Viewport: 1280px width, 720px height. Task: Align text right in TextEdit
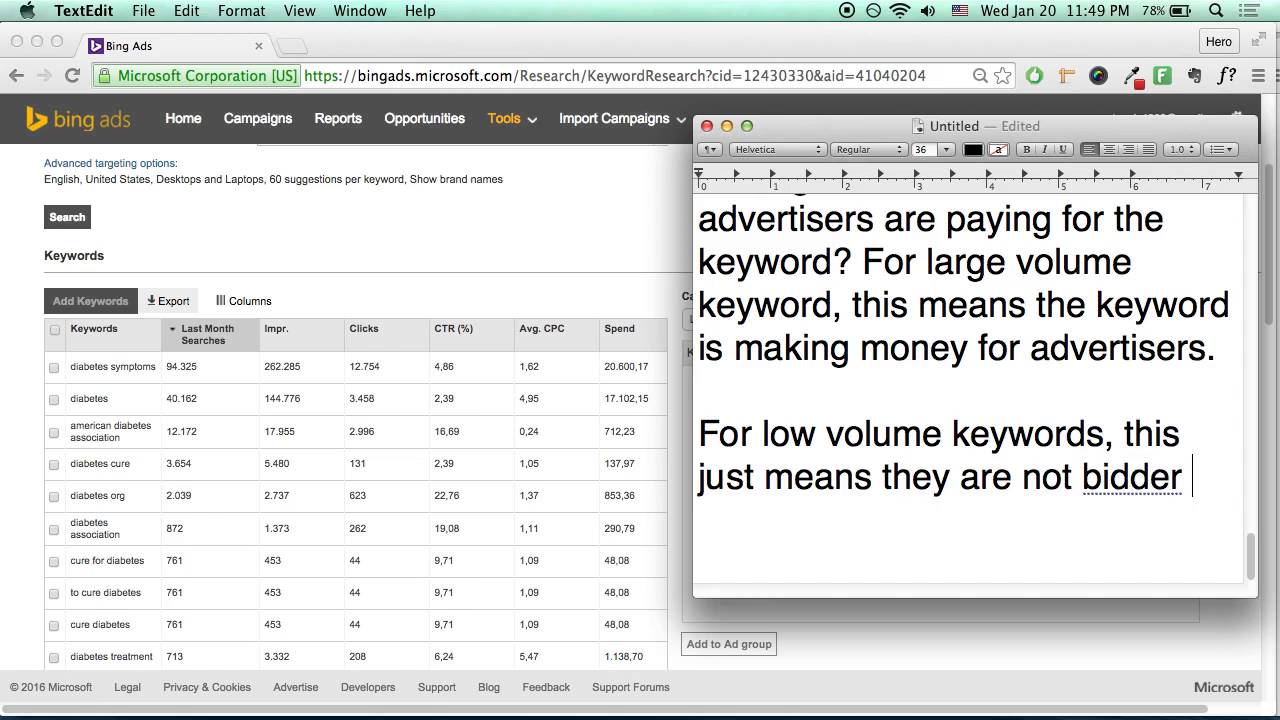(1128, 149)
